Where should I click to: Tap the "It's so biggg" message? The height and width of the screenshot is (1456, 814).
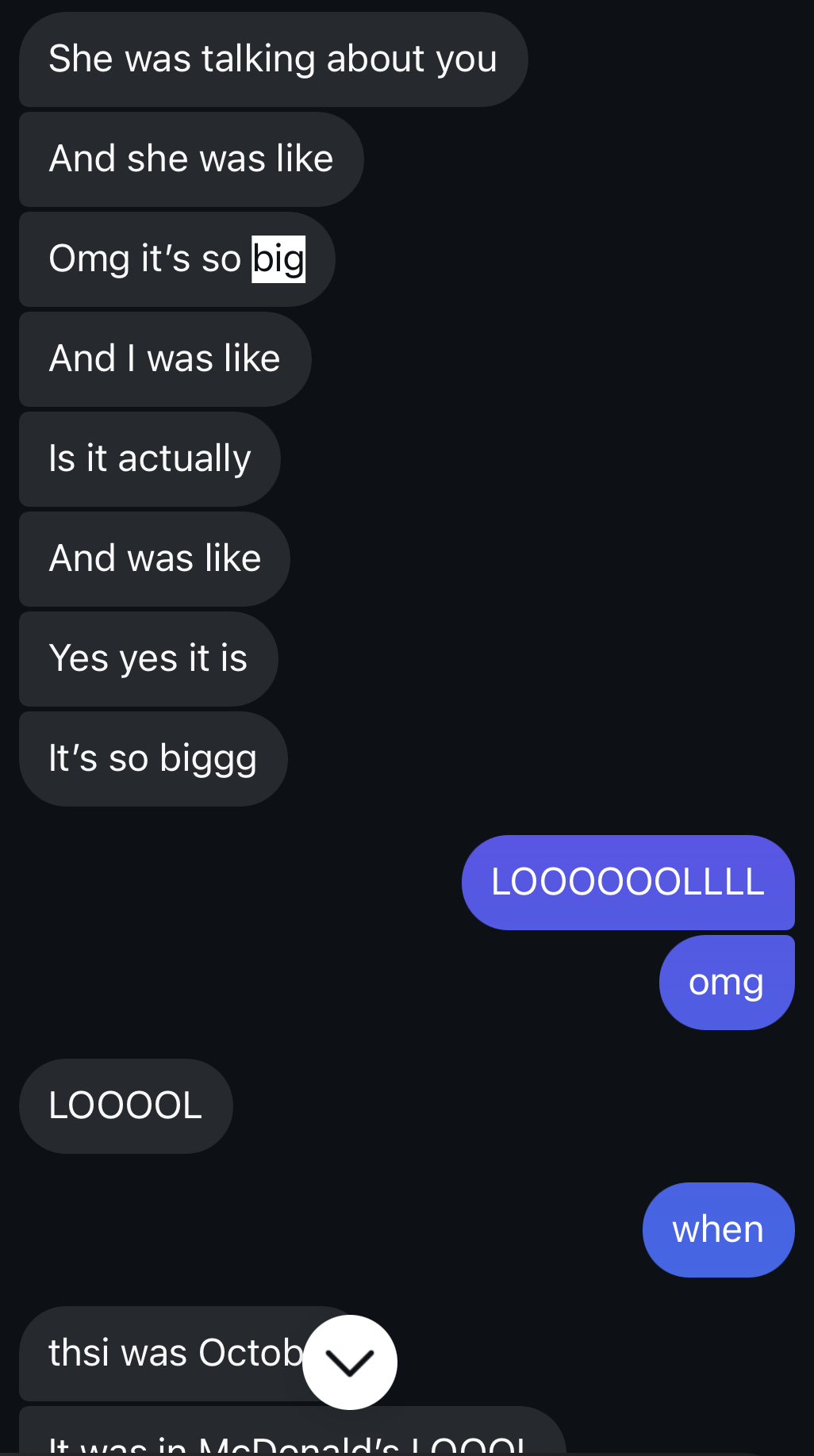(x=153, y=759)
